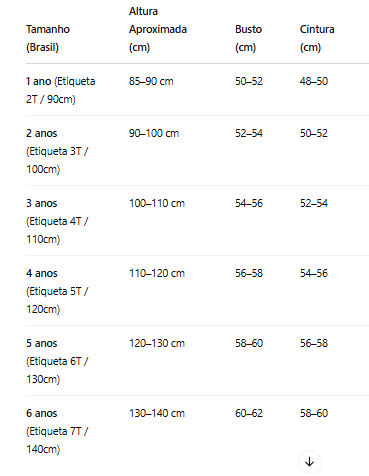Click the 110–120 cm height cell
The width and height of the screenshot is (369, 476).
pyautogui.click(x=157, y=273)
